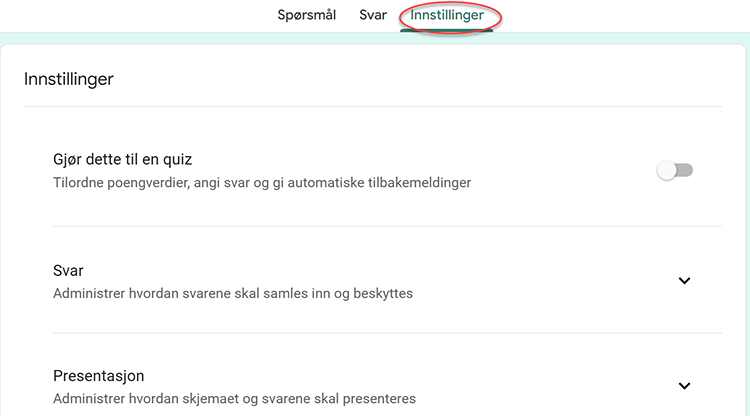Click the divider between Svar and Presentasjon
This screenshot has height=416, width=750.
(x=372, y=333)
